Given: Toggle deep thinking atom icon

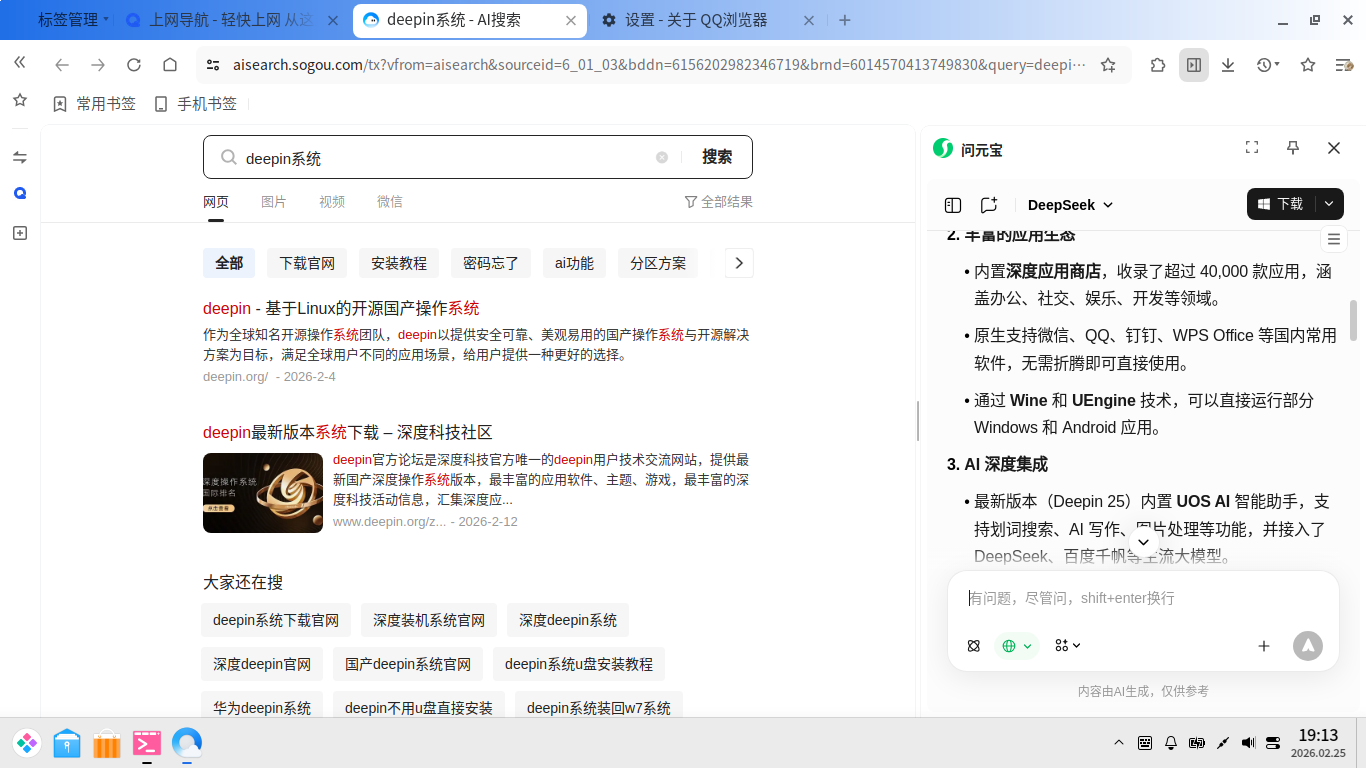Looking at the screenshot, I should coord(974,646).
